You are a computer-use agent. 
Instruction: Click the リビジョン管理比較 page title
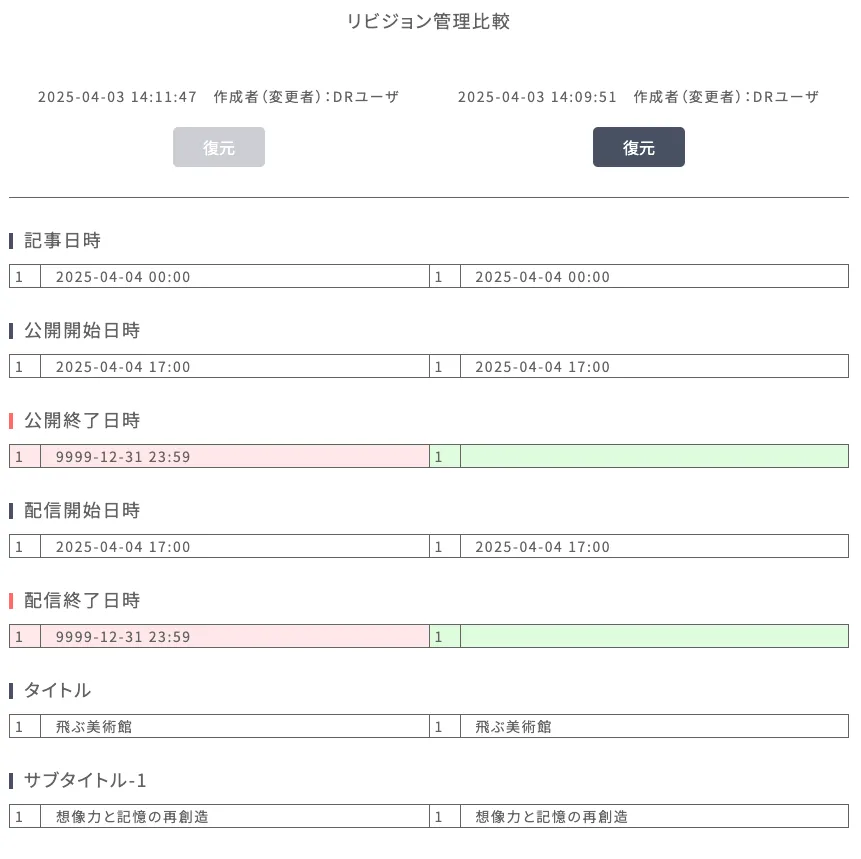point(429,21)
